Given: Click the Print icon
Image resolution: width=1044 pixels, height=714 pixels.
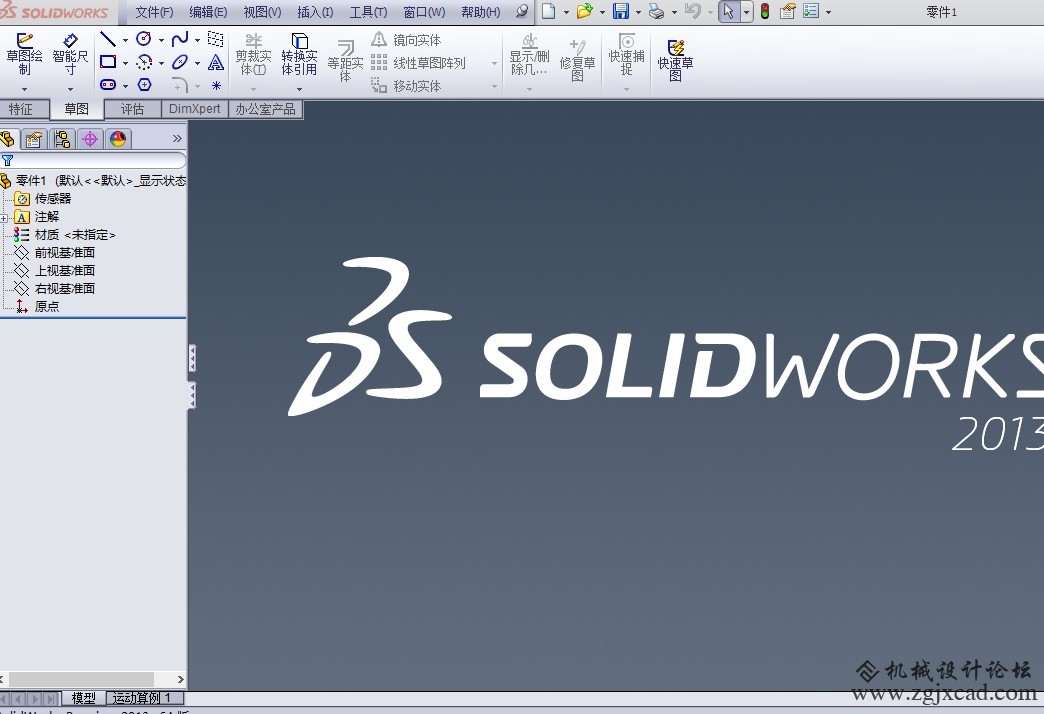Looking at the screenshot, I should [x=656, y=11].
